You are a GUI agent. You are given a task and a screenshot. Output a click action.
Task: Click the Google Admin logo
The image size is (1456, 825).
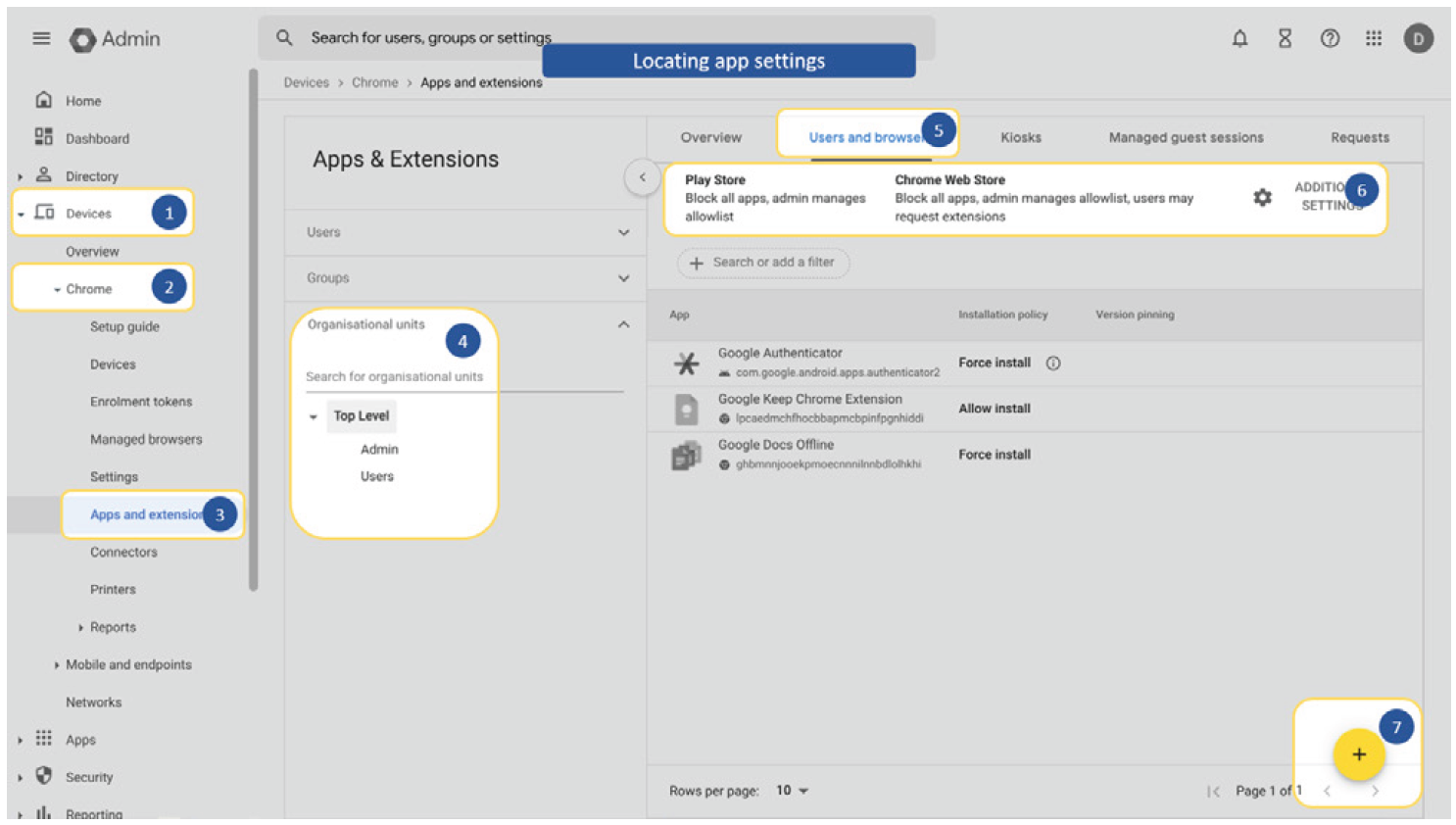pyautogui.click(x=115, y=39)
